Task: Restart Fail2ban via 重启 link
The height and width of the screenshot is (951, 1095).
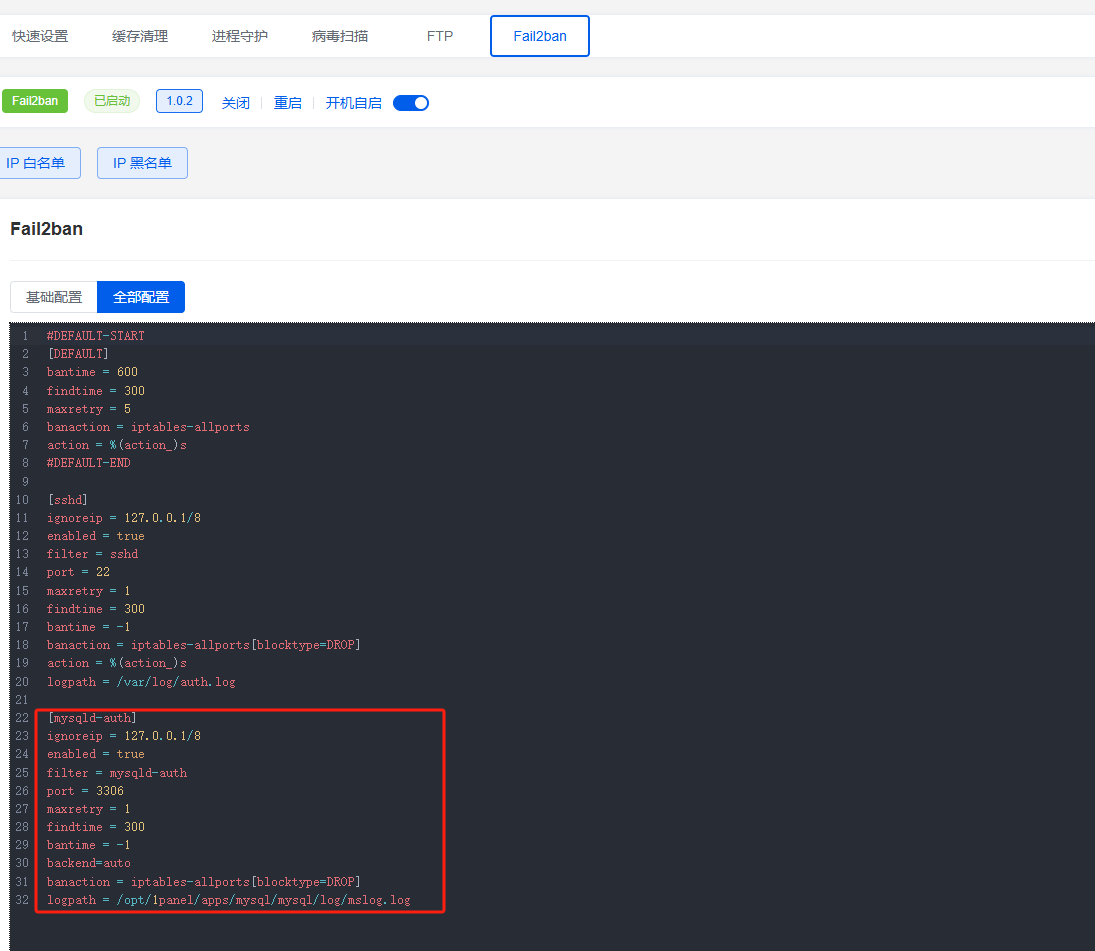Action: pyautogui.click(x=288, y=103)
